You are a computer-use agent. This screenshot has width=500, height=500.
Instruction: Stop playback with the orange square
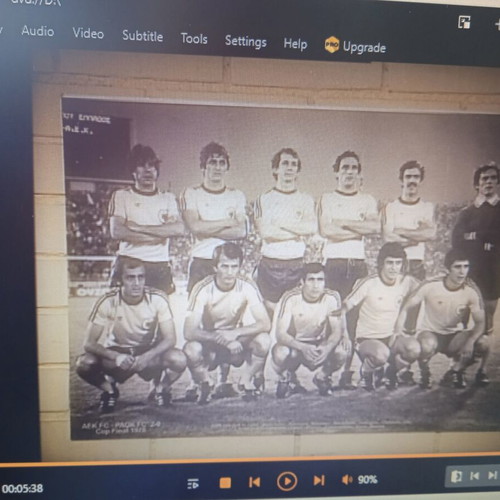225,483
